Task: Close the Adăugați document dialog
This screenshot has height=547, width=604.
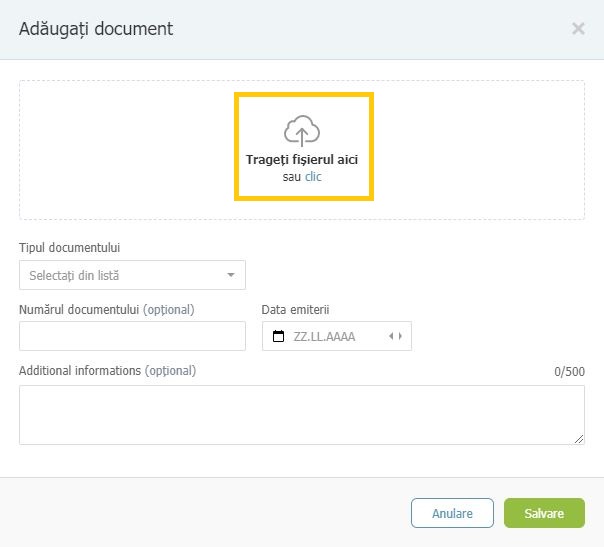Action: [578, 29]
